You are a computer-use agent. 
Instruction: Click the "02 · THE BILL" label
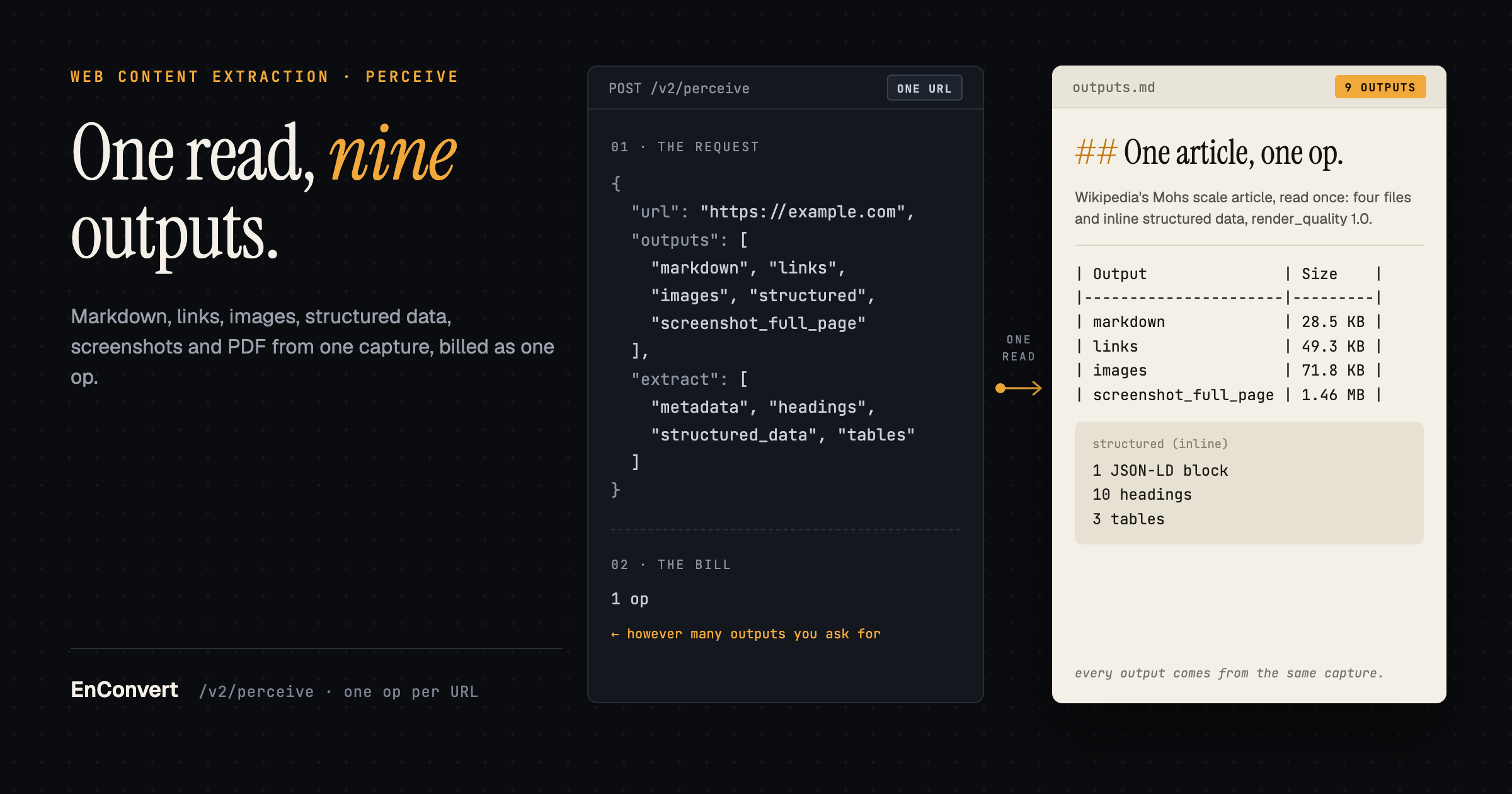pos(670,565)
